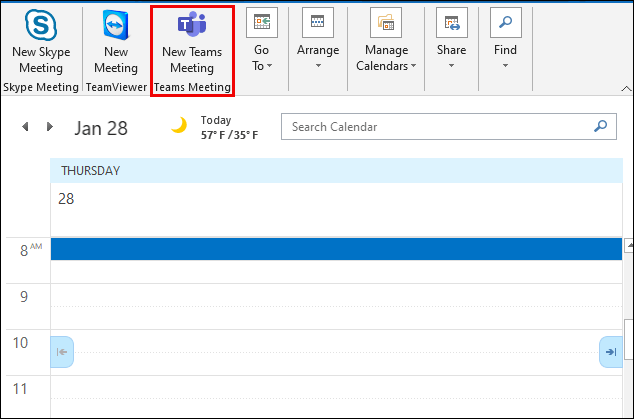Jump to the next appointment tab
The width and height of the screenshot is (634, 419).
[611, 352]
